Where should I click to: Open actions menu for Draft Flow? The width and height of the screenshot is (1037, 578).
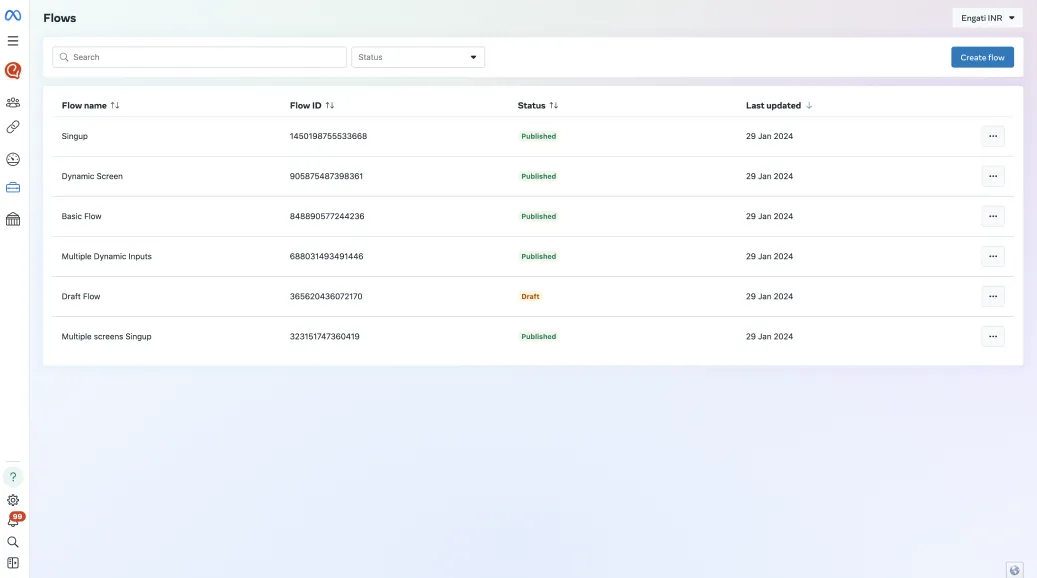click(x=992, y=296)
